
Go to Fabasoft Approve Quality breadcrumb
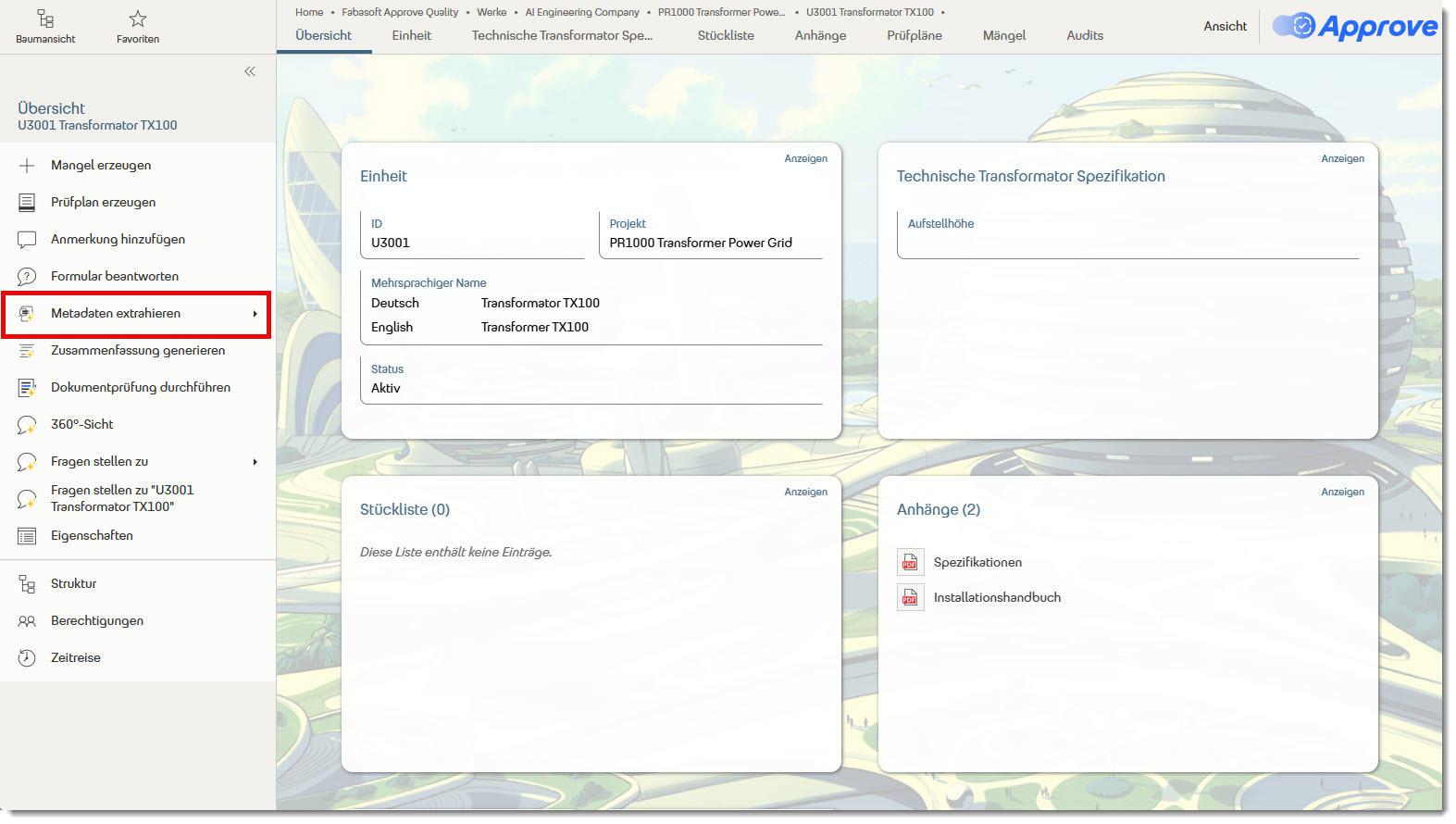(400, 12)
